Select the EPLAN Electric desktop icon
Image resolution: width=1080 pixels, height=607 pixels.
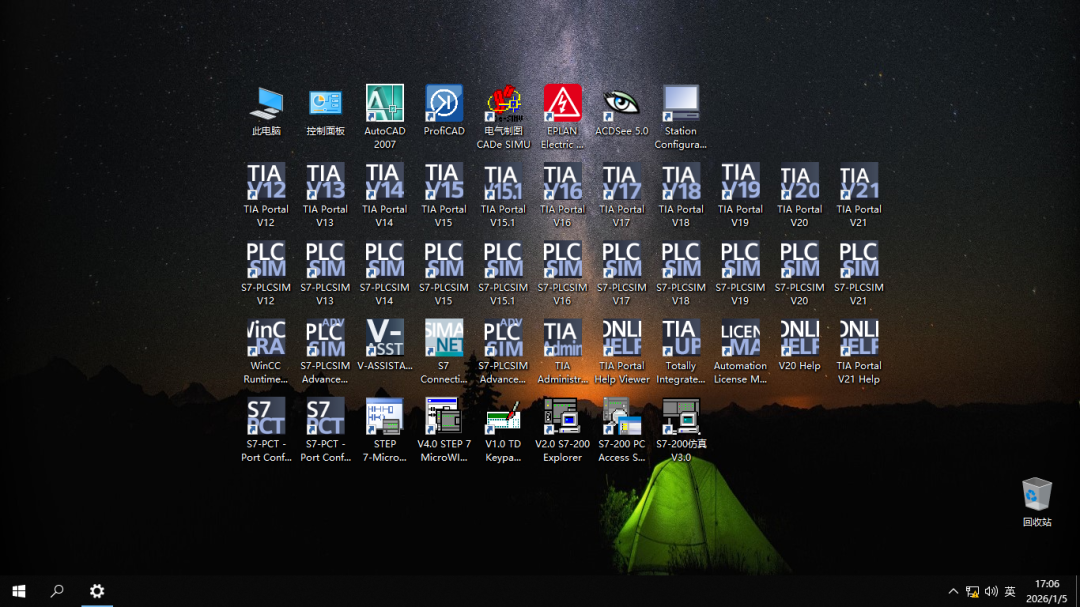(562, 104)
